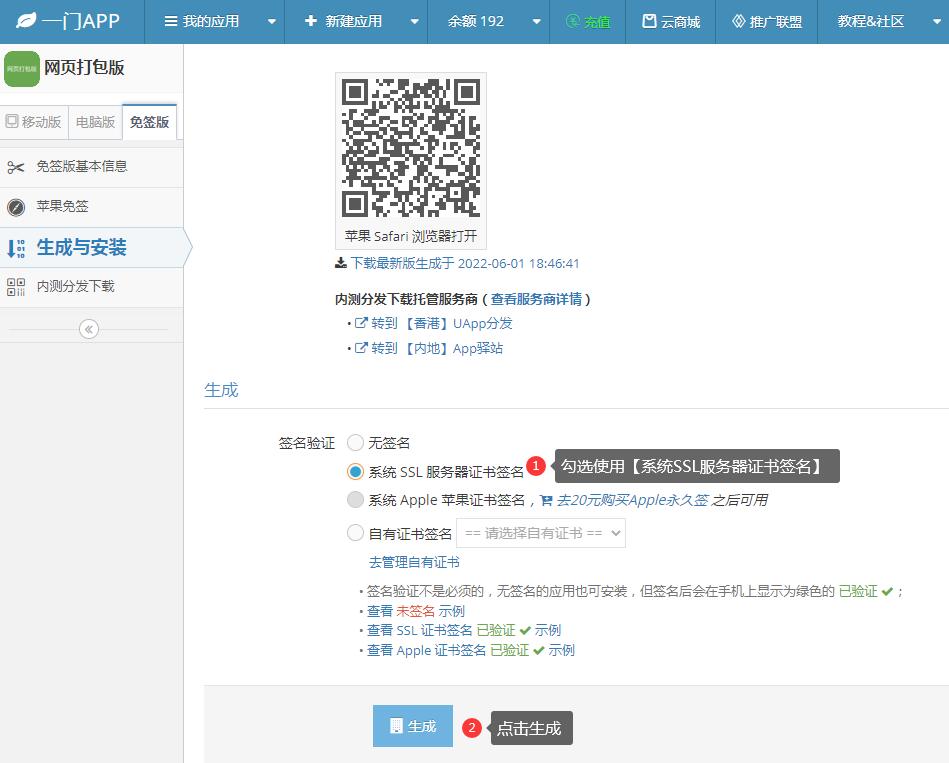Click the QR code image
Image resolution: width=949 pixels, height=763 pixels.
tap(411, 149)
